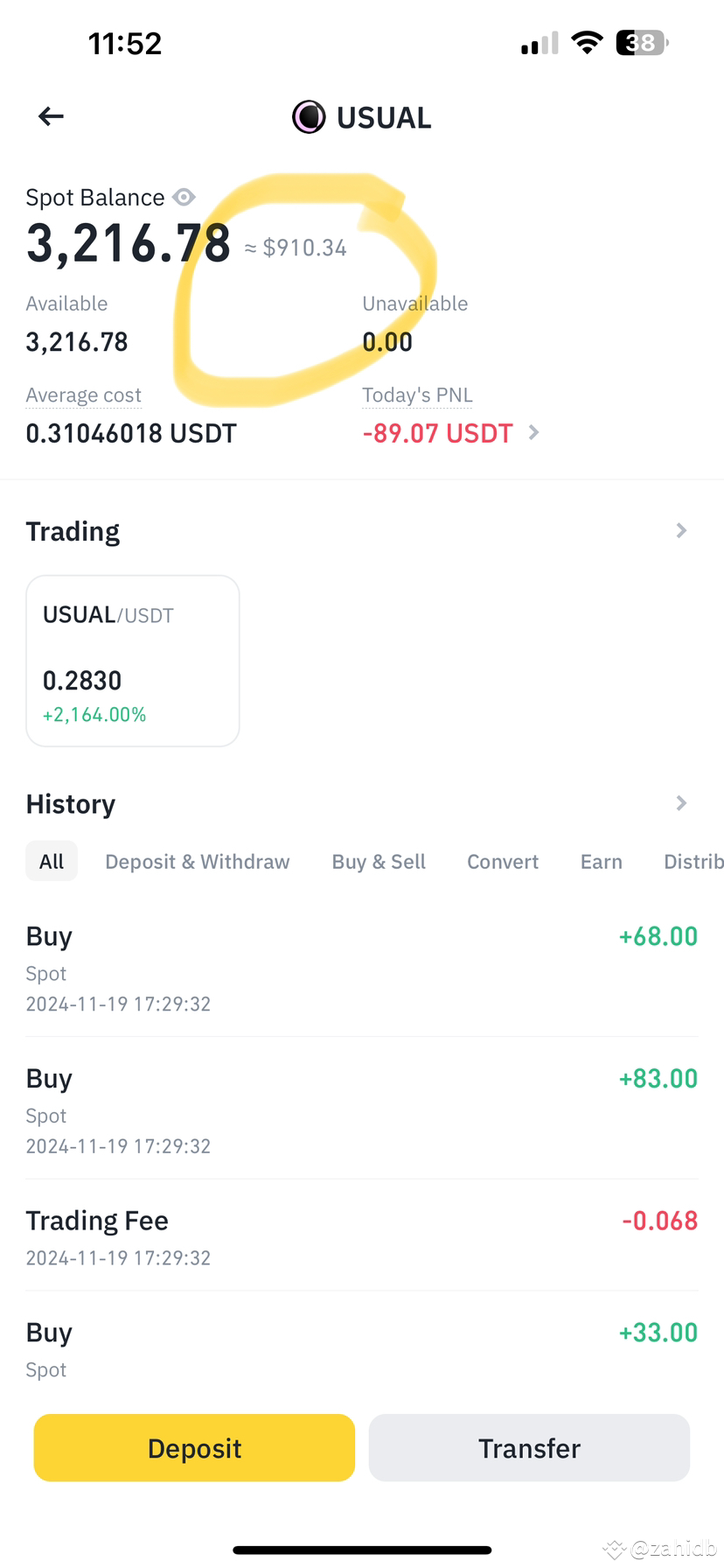724x1568 pixels.
Task: Open the +68.00 Buy transaction entry
Action: click(x=362, y=967)
